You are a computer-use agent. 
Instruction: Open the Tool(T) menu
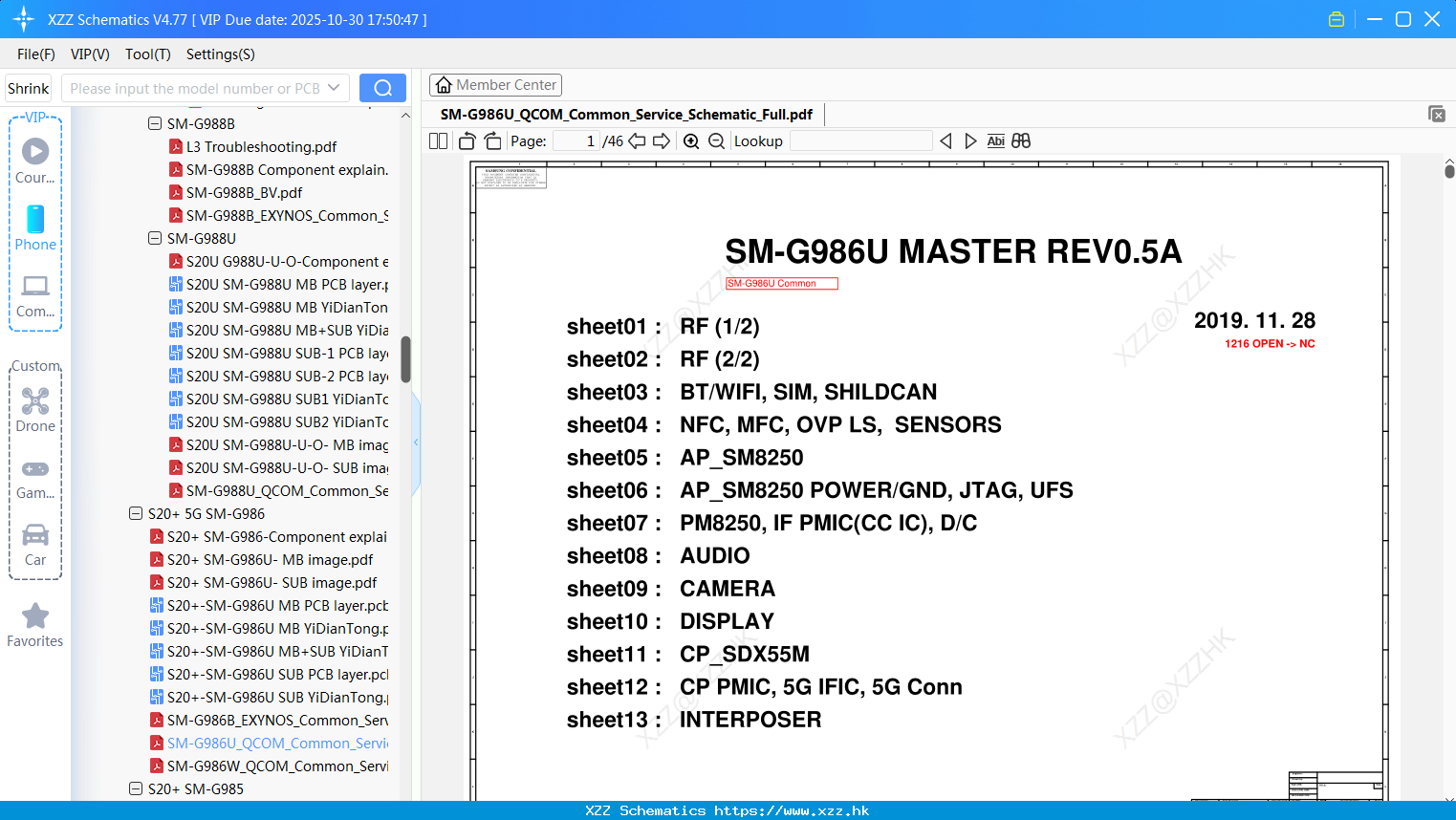[148, 54]
